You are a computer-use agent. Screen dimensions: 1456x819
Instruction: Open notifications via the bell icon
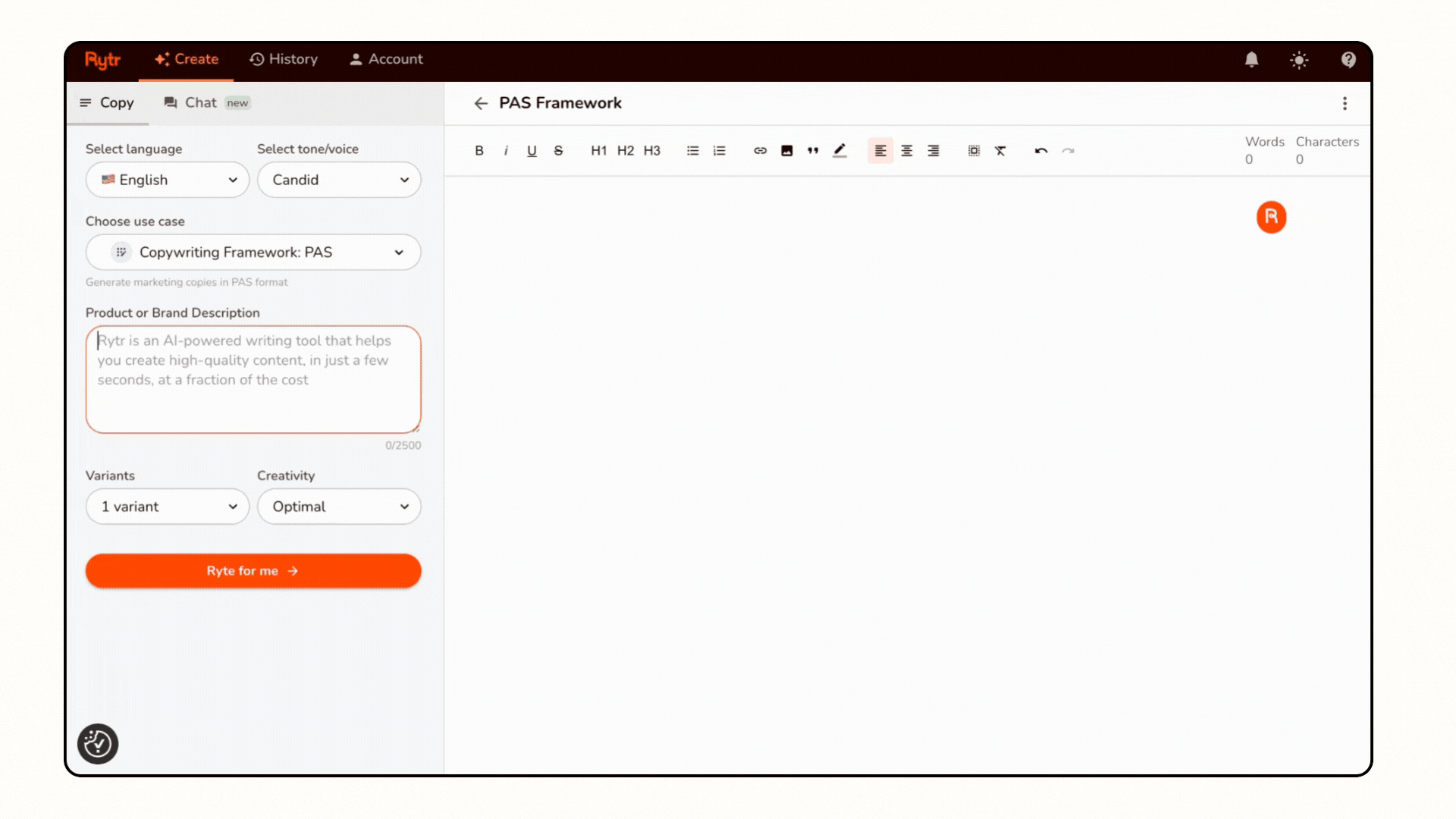1251,59
